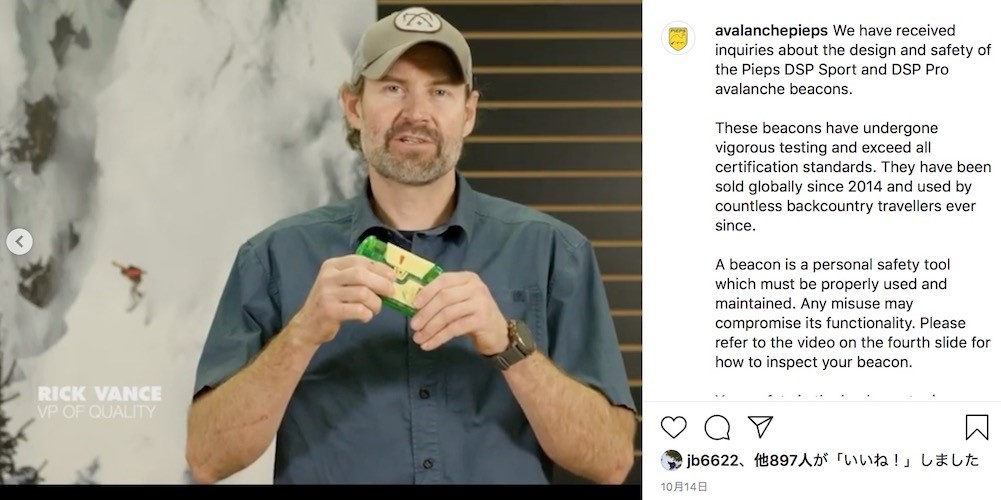
Task: Open the avalanchepieps username link
Action: coord(771,31)
